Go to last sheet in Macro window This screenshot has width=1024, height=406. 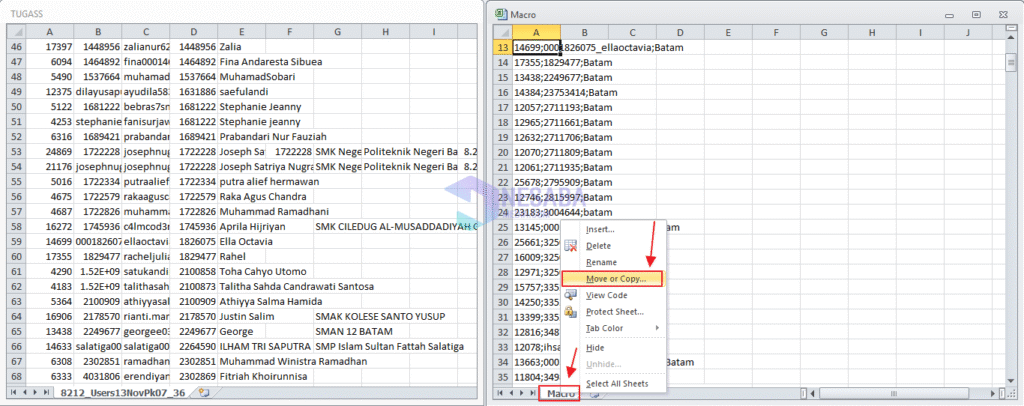pyautogui.click(x=532, y=394)
